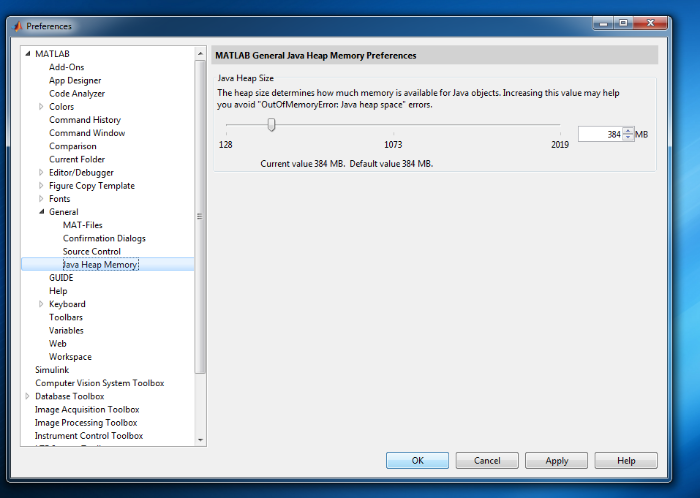Screen dimensions: 700x498
Task: Select Comparison preferences
Action: point(72,146)
